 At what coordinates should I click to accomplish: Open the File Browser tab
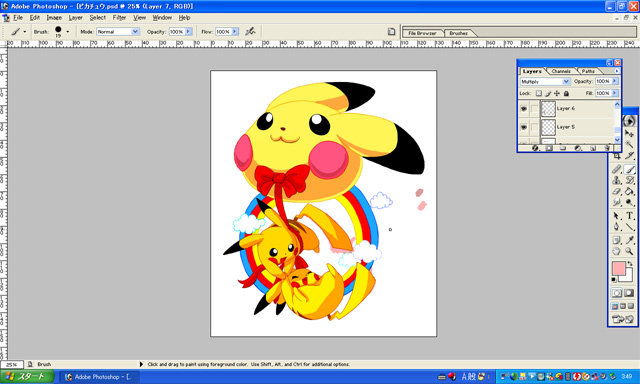(x=422, y=33)
